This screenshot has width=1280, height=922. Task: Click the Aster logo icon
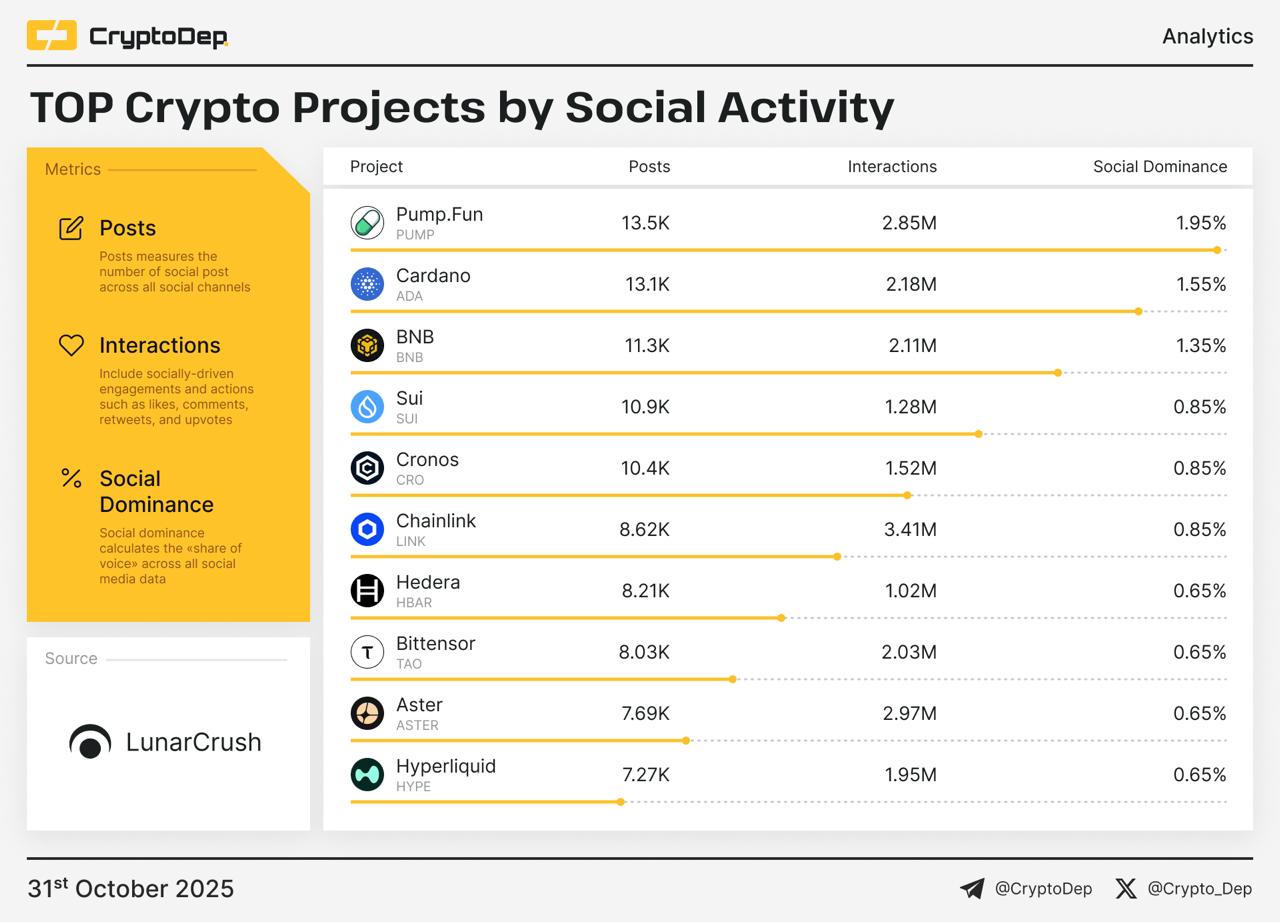point(367,713)
